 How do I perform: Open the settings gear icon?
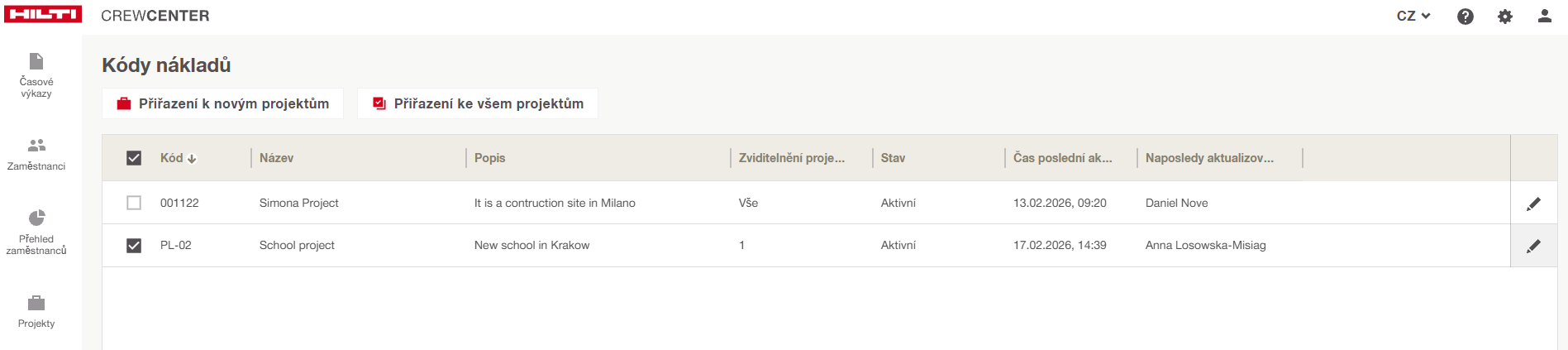point(1505,17)
